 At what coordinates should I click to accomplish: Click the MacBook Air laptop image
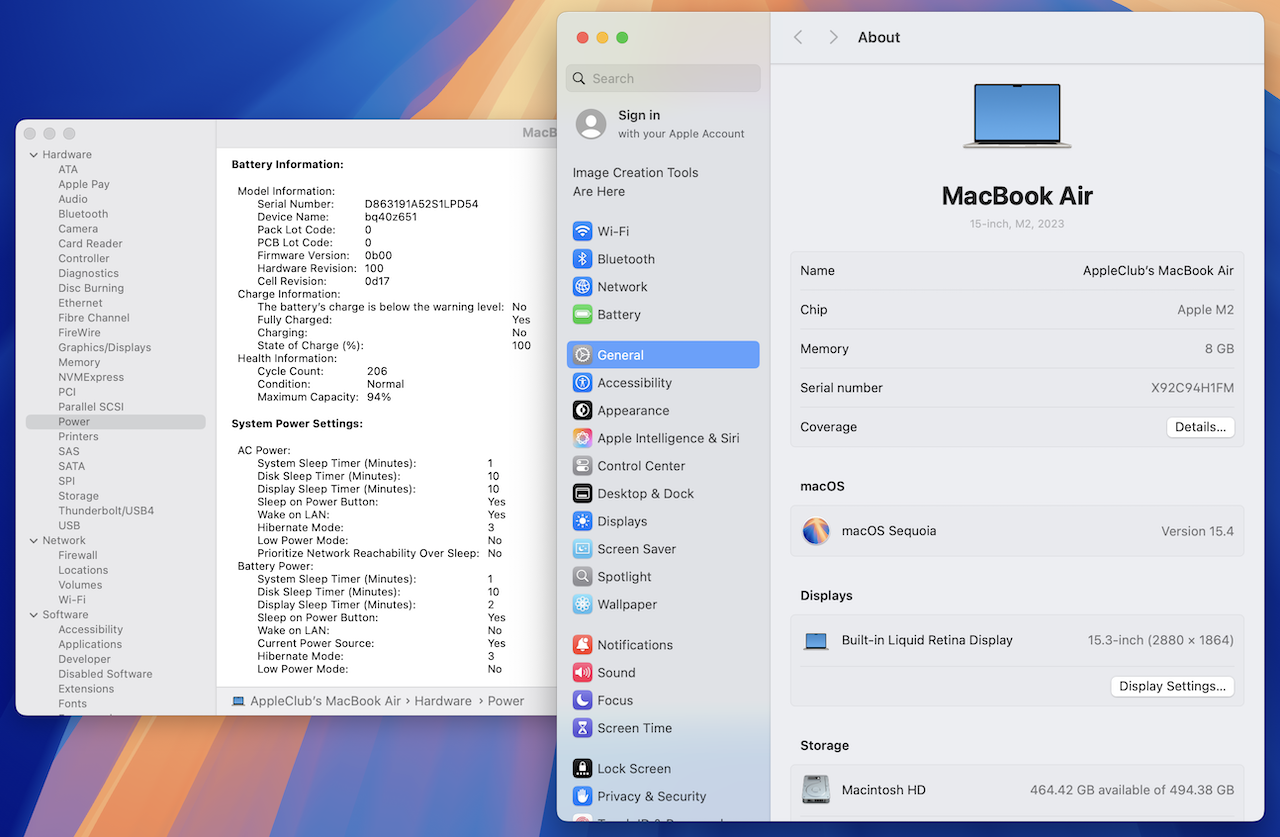[x=1017, y=116]
